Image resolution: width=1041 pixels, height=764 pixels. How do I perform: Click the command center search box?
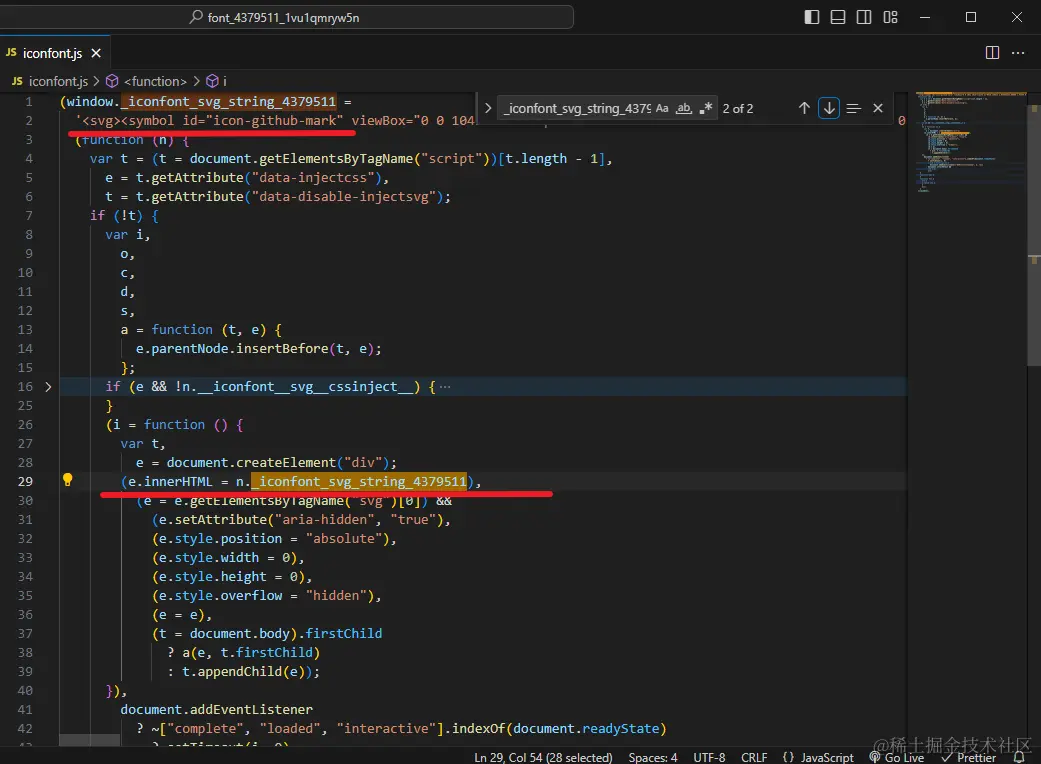tap(287, 17)
